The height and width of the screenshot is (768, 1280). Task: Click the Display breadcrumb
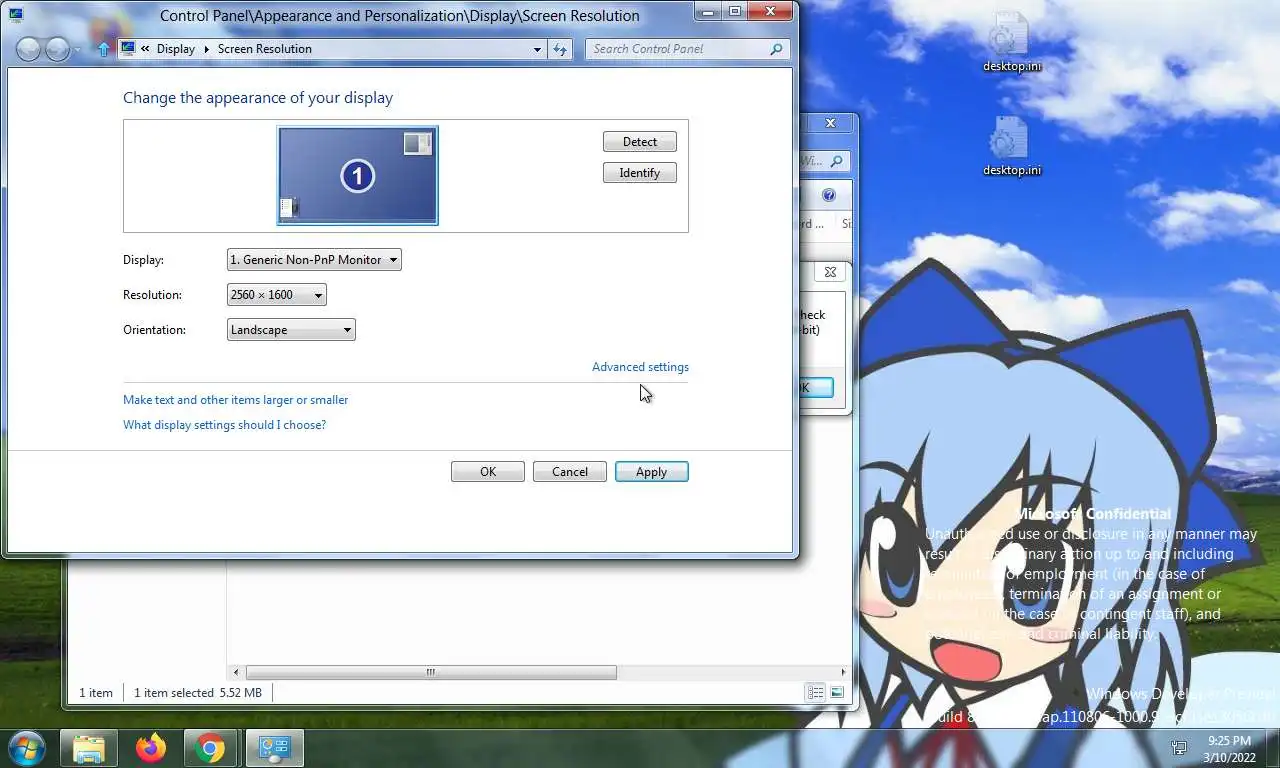176,49
